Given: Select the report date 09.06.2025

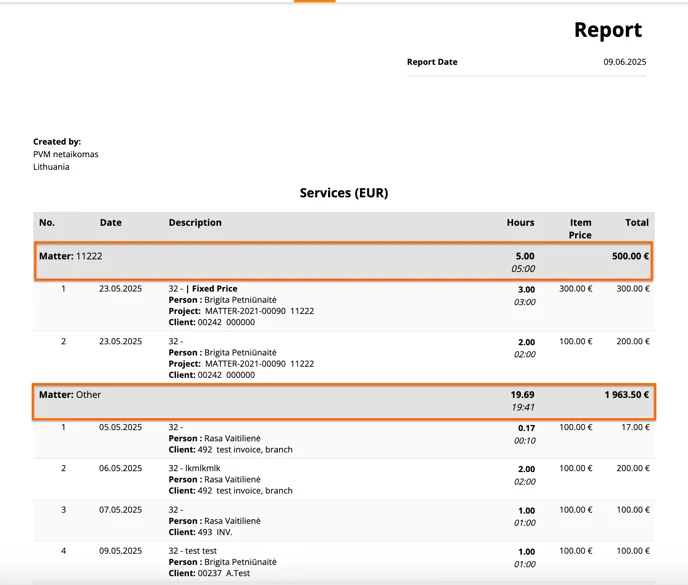Looking at the screenshot, I should pos(624,62).
